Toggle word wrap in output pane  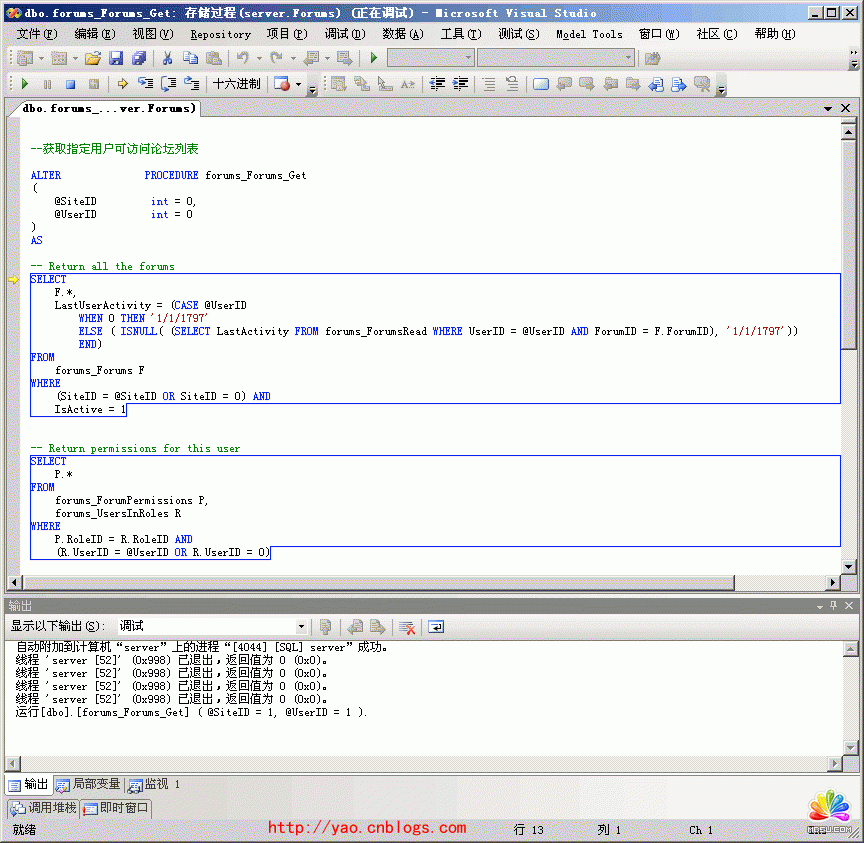(x=436, y=627)
